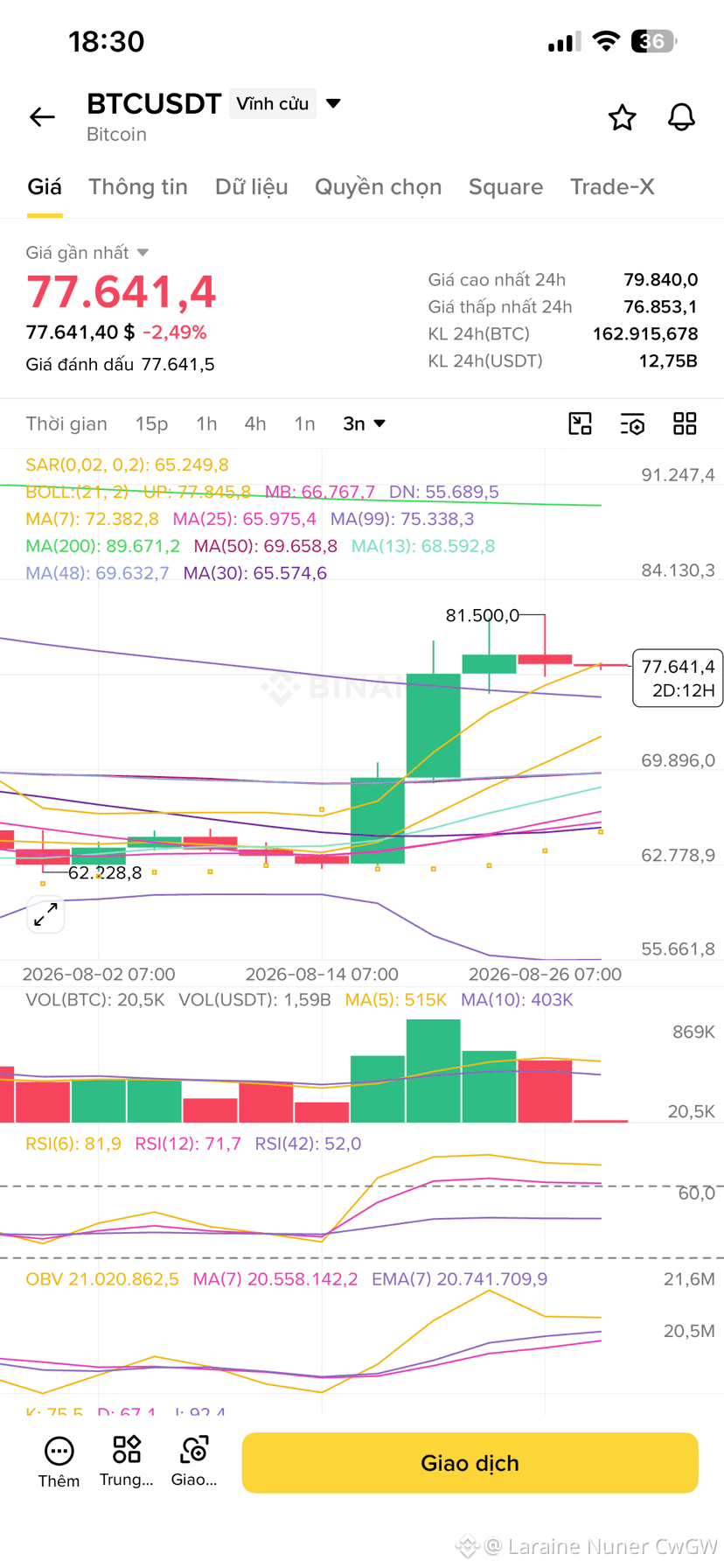The image size is (724, 1568).
Task: Tap the MA(99): 75.338,3 label
Action: [402, 519]
